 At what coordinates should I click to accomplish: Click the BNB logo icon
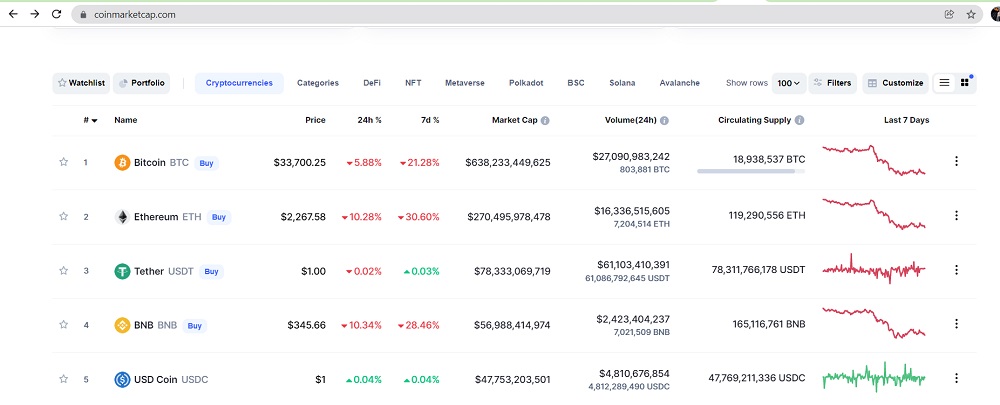click(122, 325)
